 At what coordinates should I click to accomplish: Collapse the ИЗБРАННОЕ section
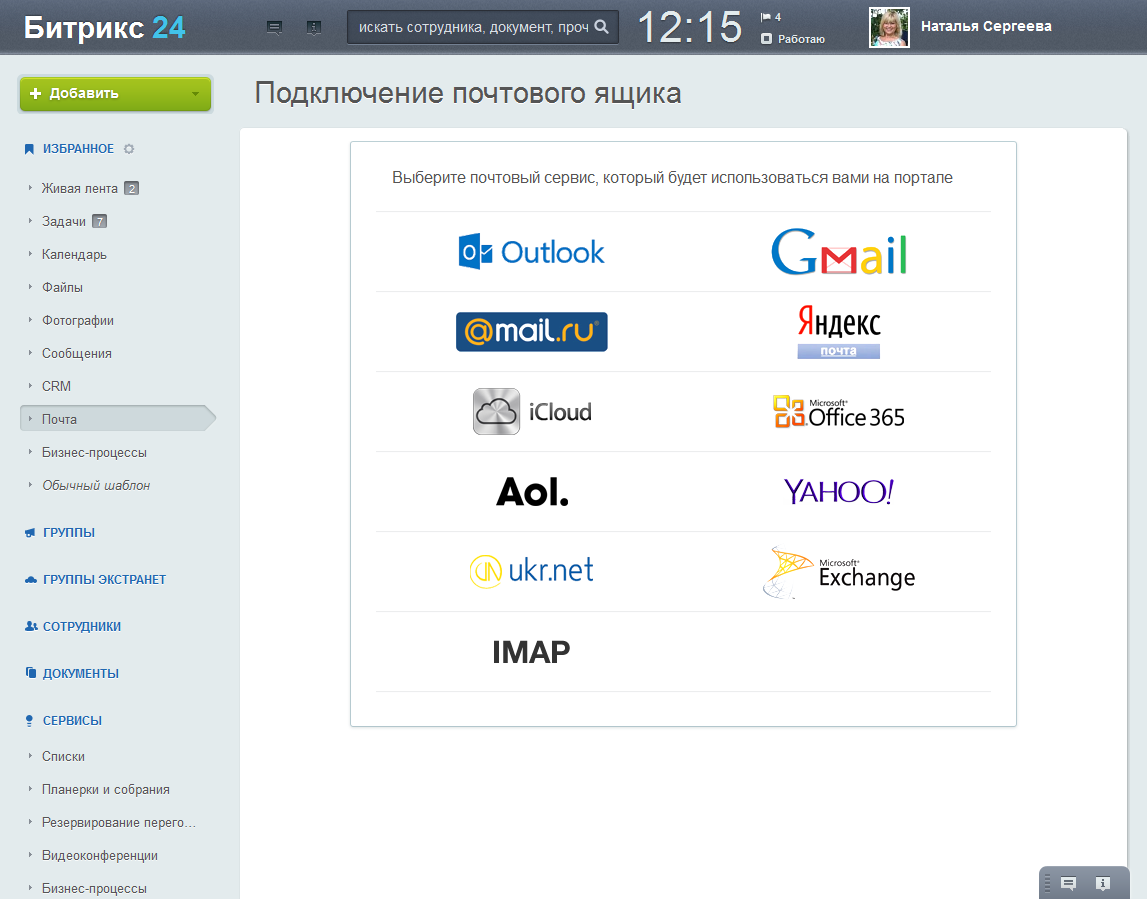pos(78,148)
